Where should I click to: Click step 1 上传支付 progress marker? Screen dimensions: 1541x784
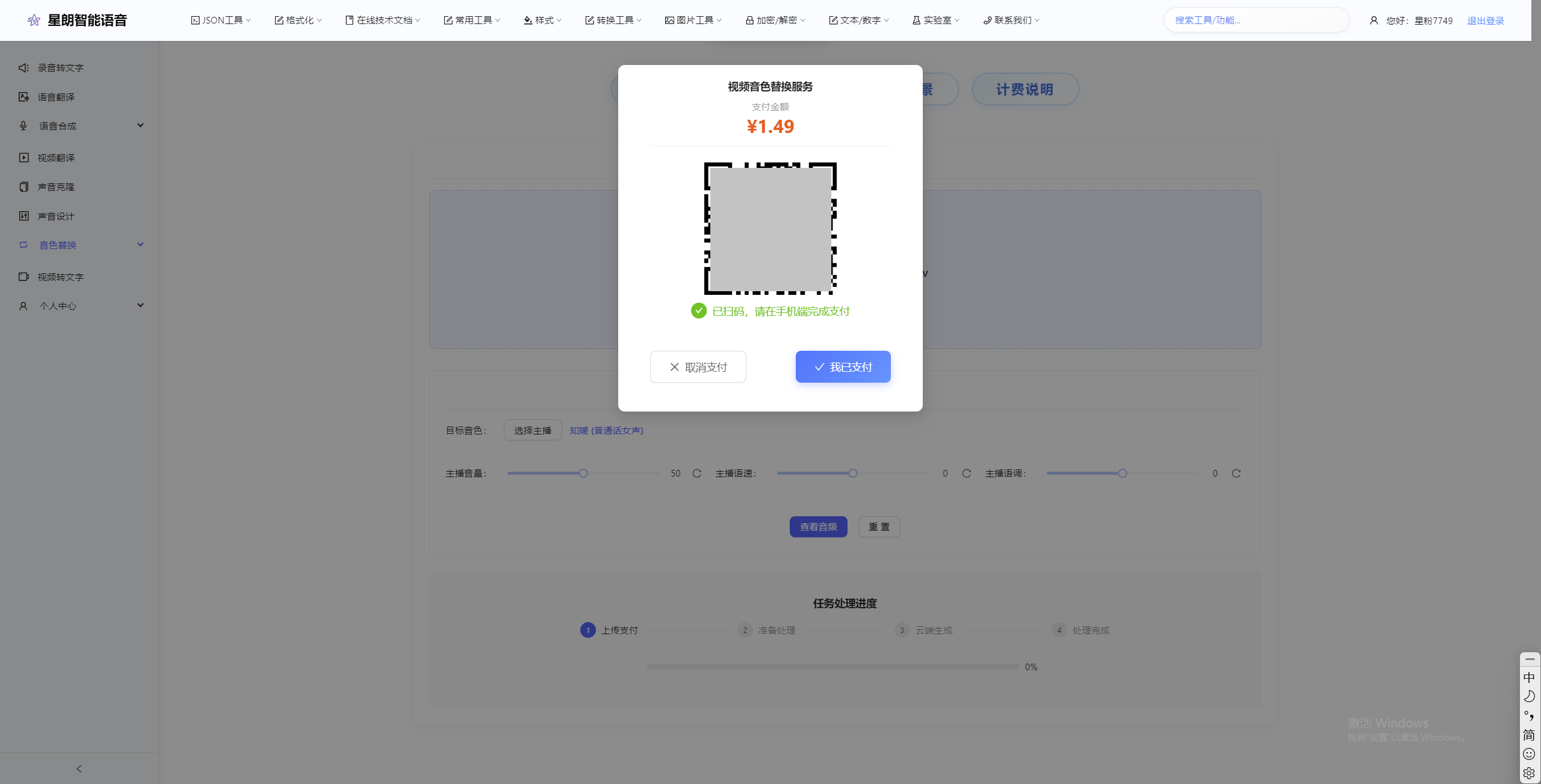click(588, 630)
